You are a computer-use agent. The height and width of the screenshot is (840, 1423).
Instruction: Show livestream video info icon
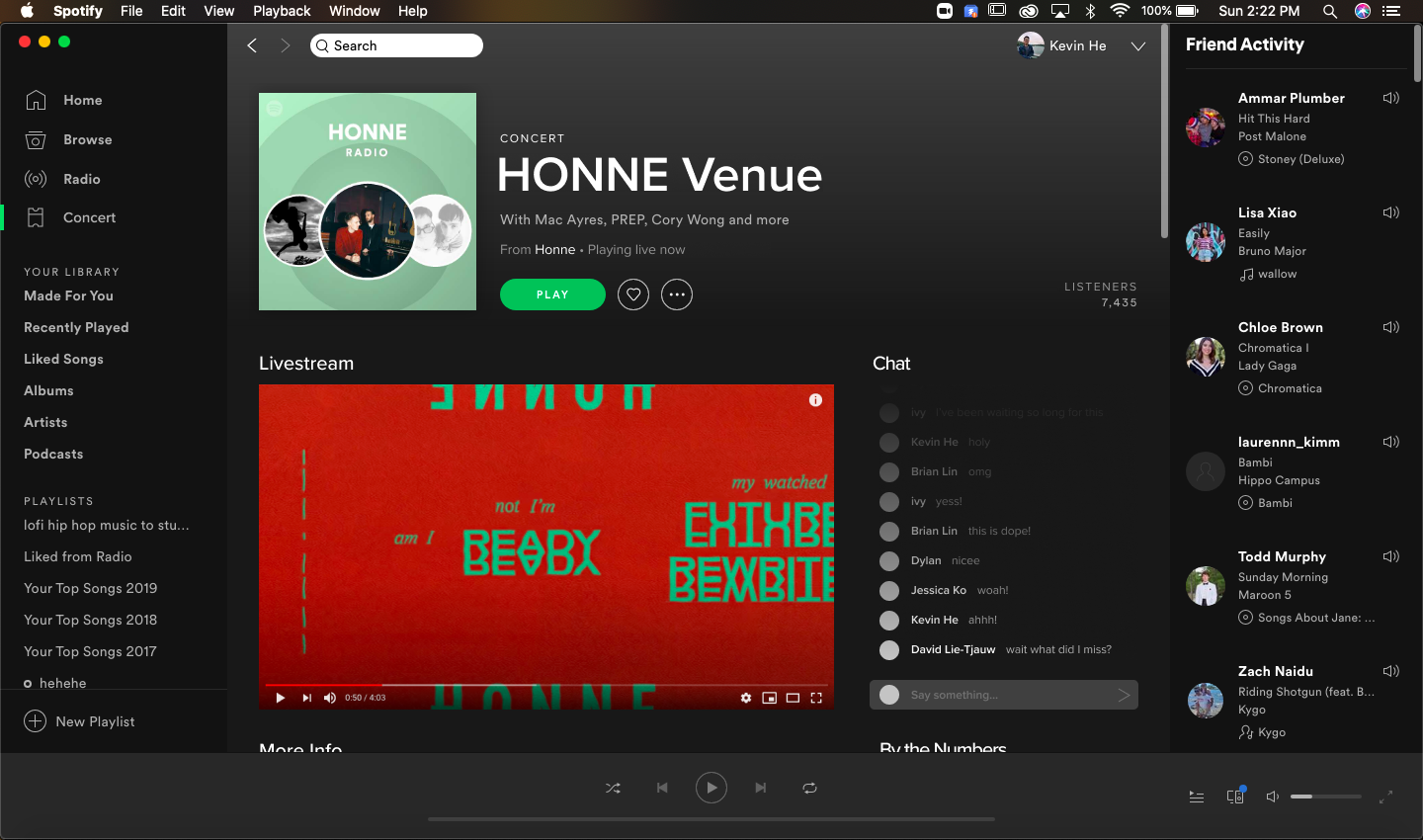click(815, 400)
